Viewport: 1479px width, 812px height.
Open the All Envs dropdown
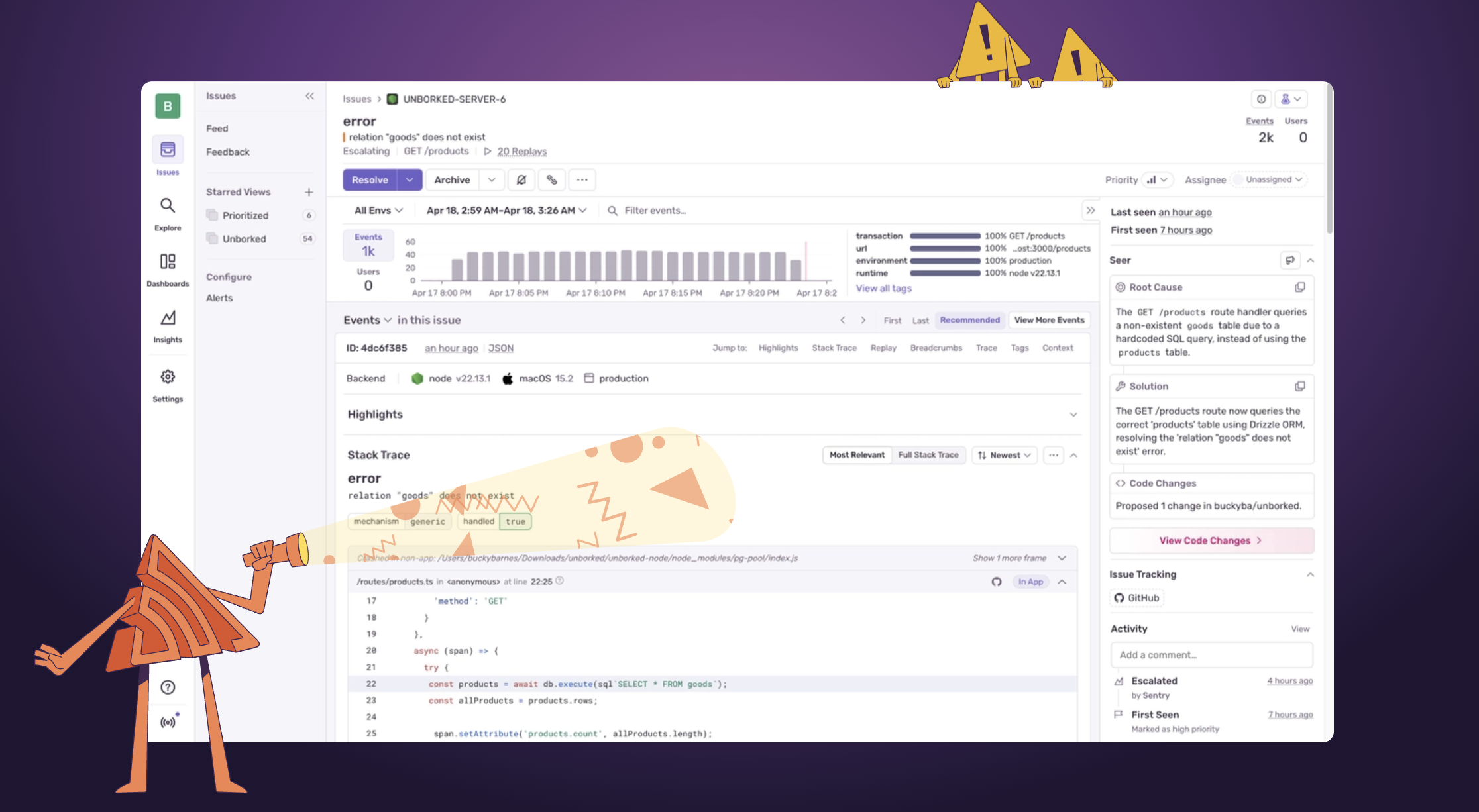point(378,211)
